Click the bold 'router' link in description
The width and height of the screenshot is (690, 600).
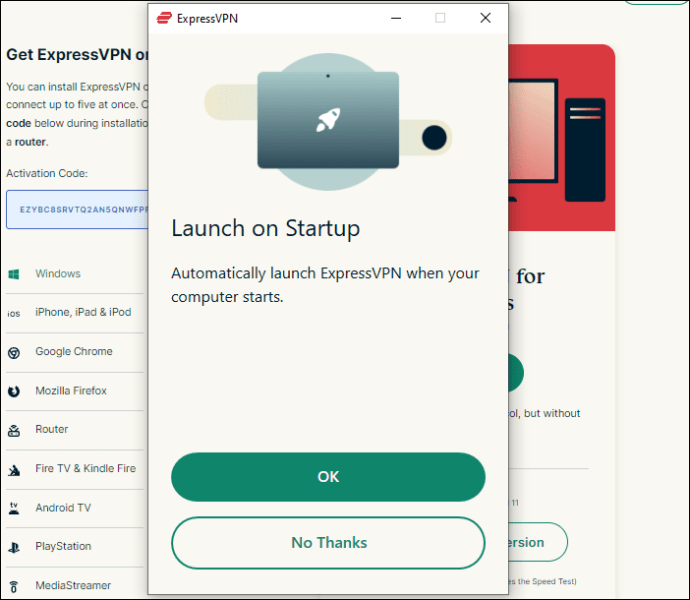(30, 142)
